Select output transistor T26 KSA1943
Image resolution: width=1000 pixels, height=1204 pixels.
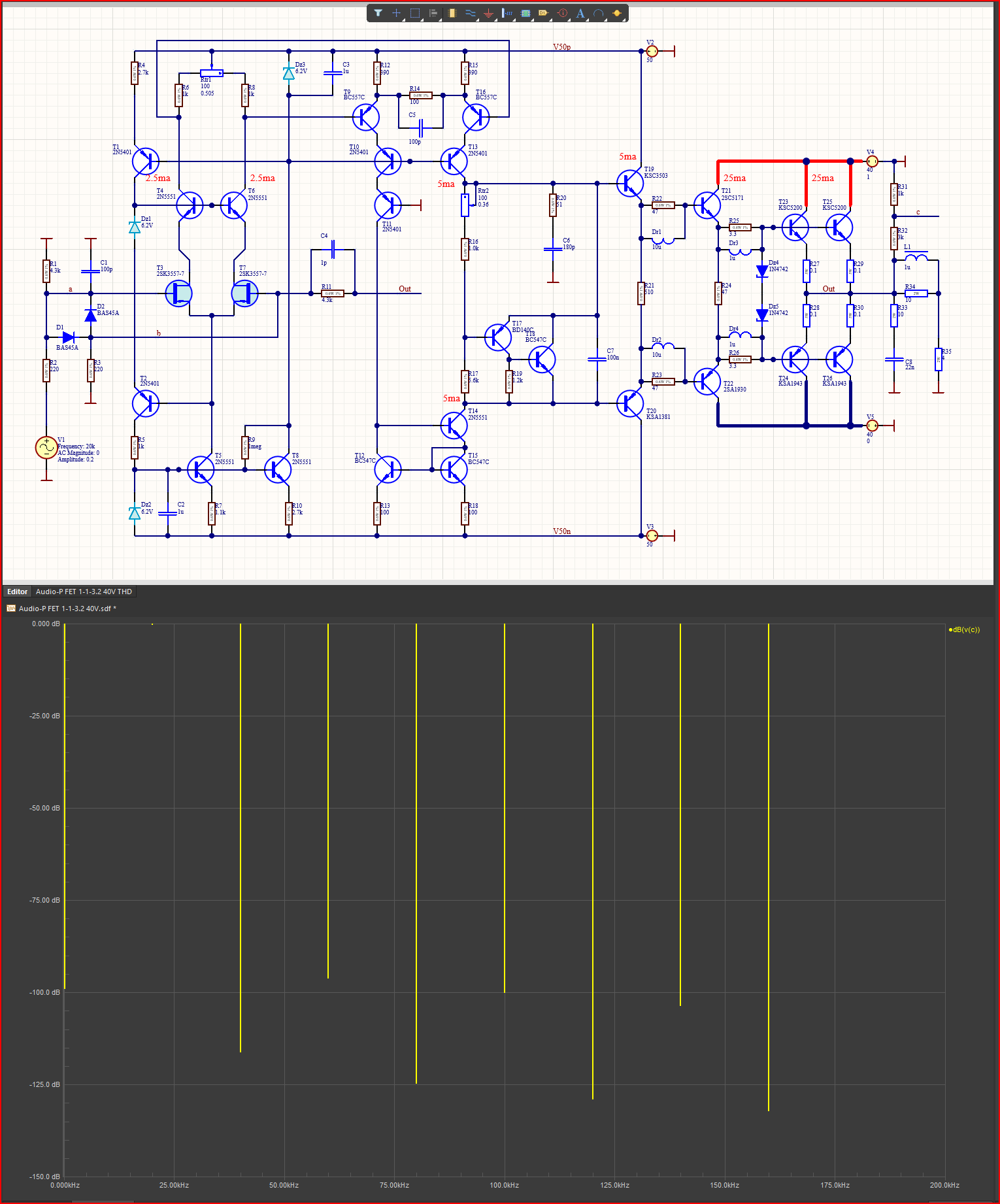pyautogui.click(x=839, y=360)
